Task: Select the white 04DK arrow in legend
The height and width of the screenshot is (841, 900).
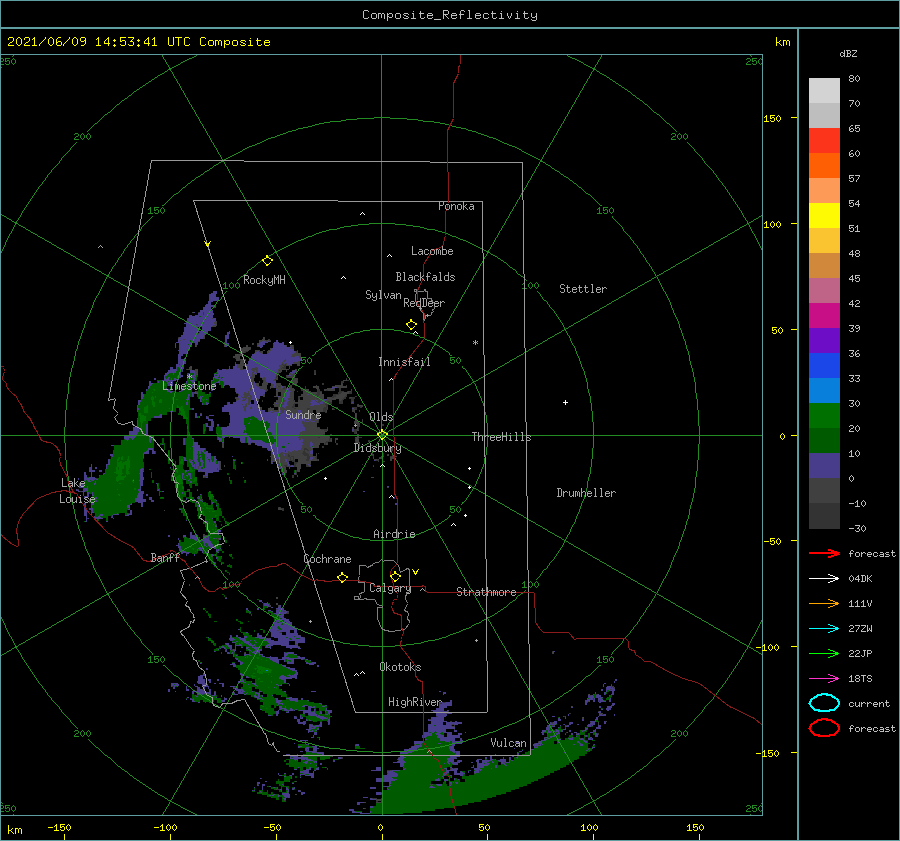Action: coord(824,578)
